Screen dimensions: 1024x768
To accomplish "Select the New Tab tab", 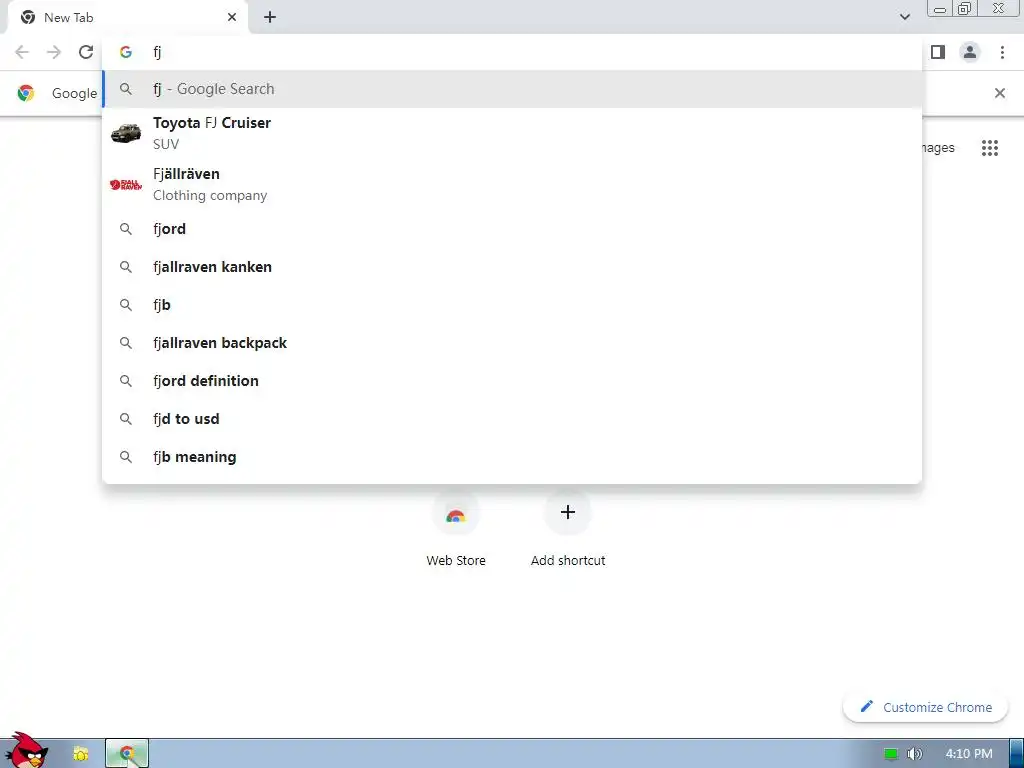I will click(x=128, y=17).
